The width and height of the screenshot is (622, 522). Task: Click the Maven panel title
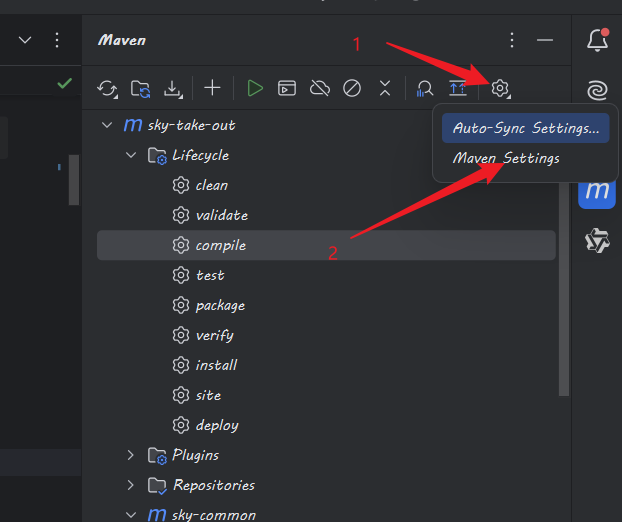click(122, 40)
